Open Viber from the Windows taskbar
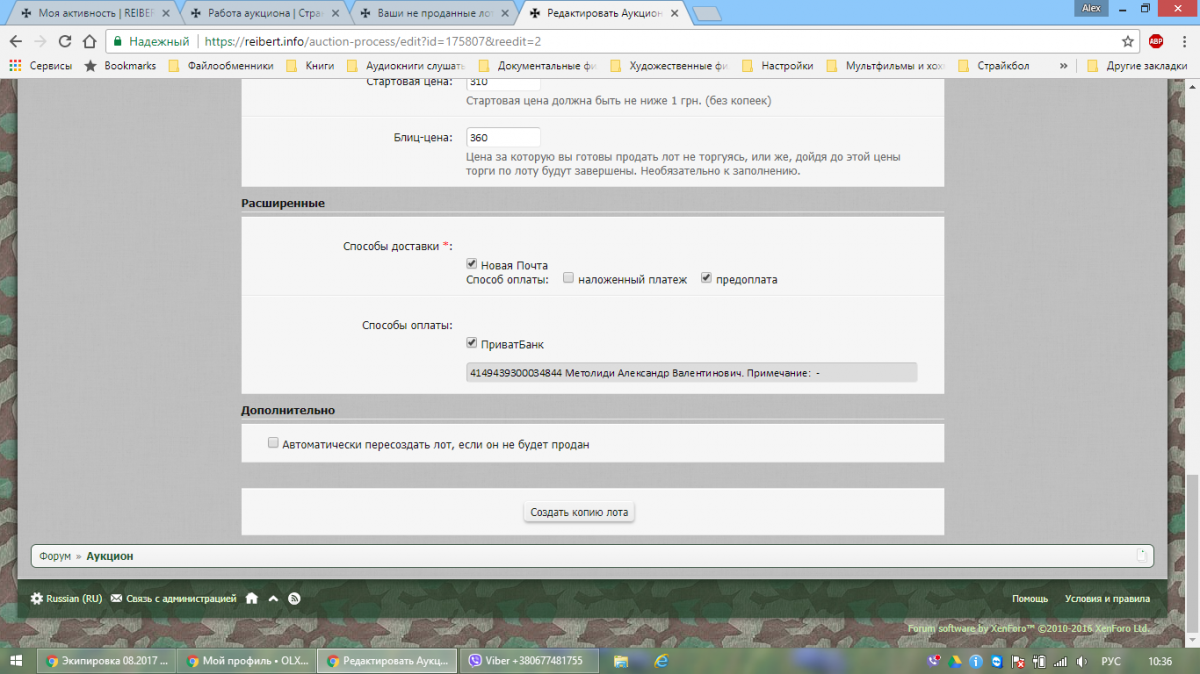This screenshot has width=1200, height=674. [528, 661]
